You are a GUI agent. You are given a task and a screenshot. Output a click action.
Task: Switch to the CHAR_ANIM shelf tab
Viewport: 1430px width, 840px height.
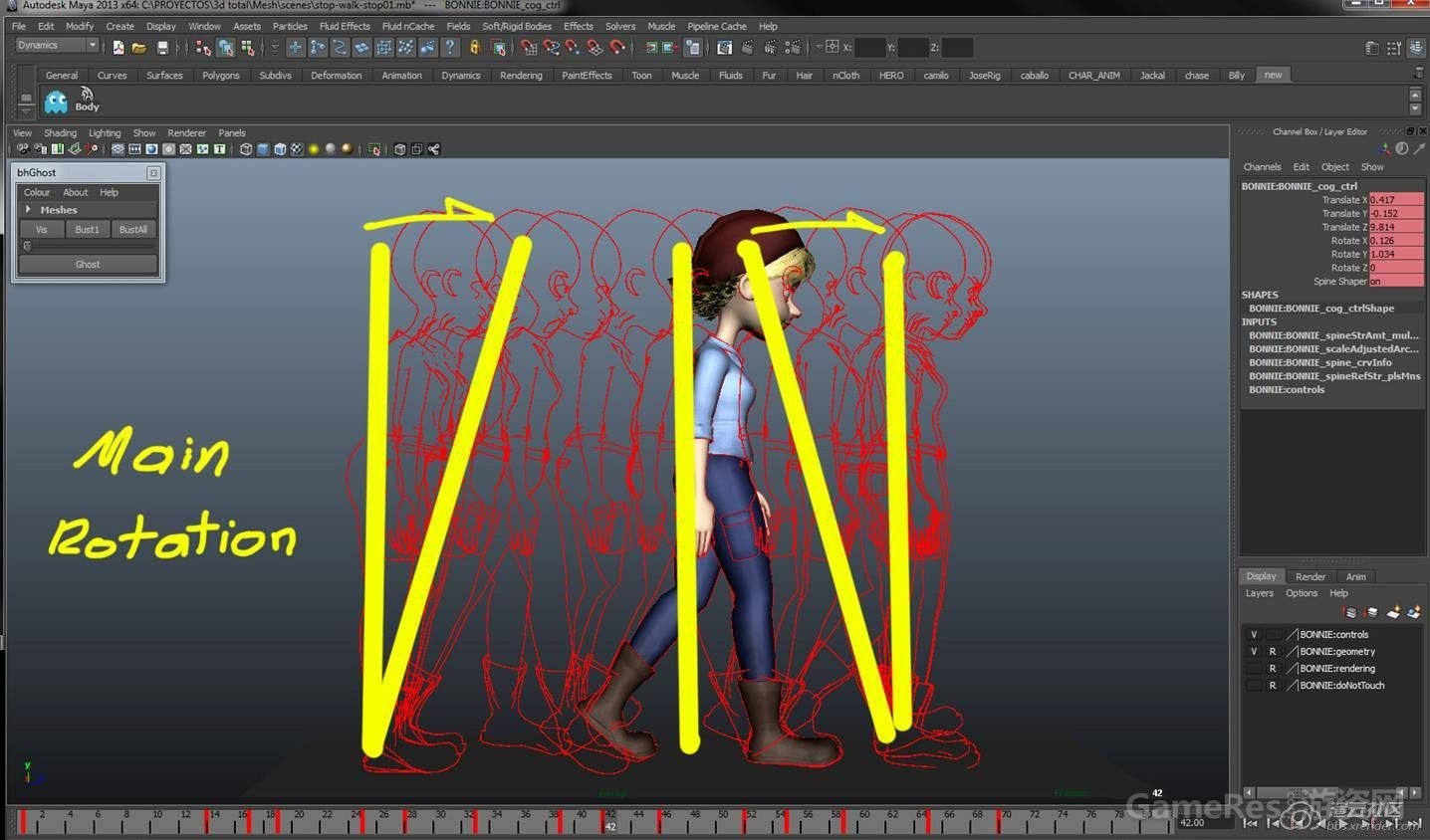tap(1093, 75)
